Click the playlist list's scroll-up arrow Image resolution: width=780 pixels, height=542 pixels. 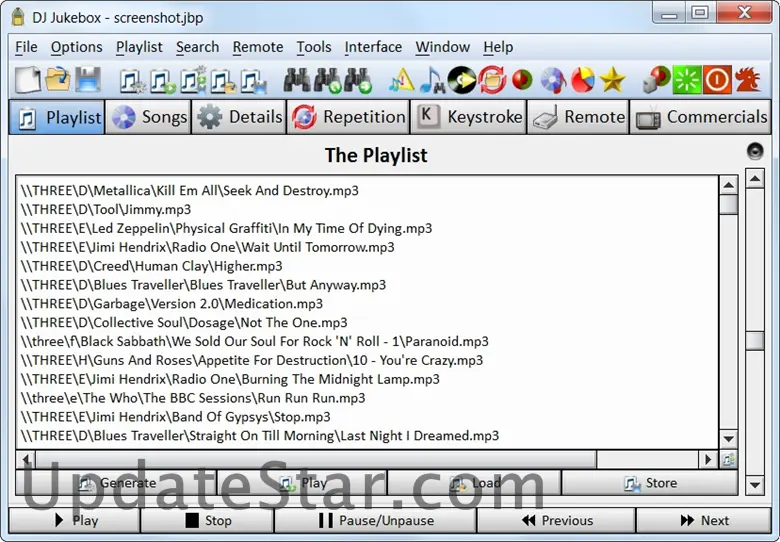(x=729, y=185)
